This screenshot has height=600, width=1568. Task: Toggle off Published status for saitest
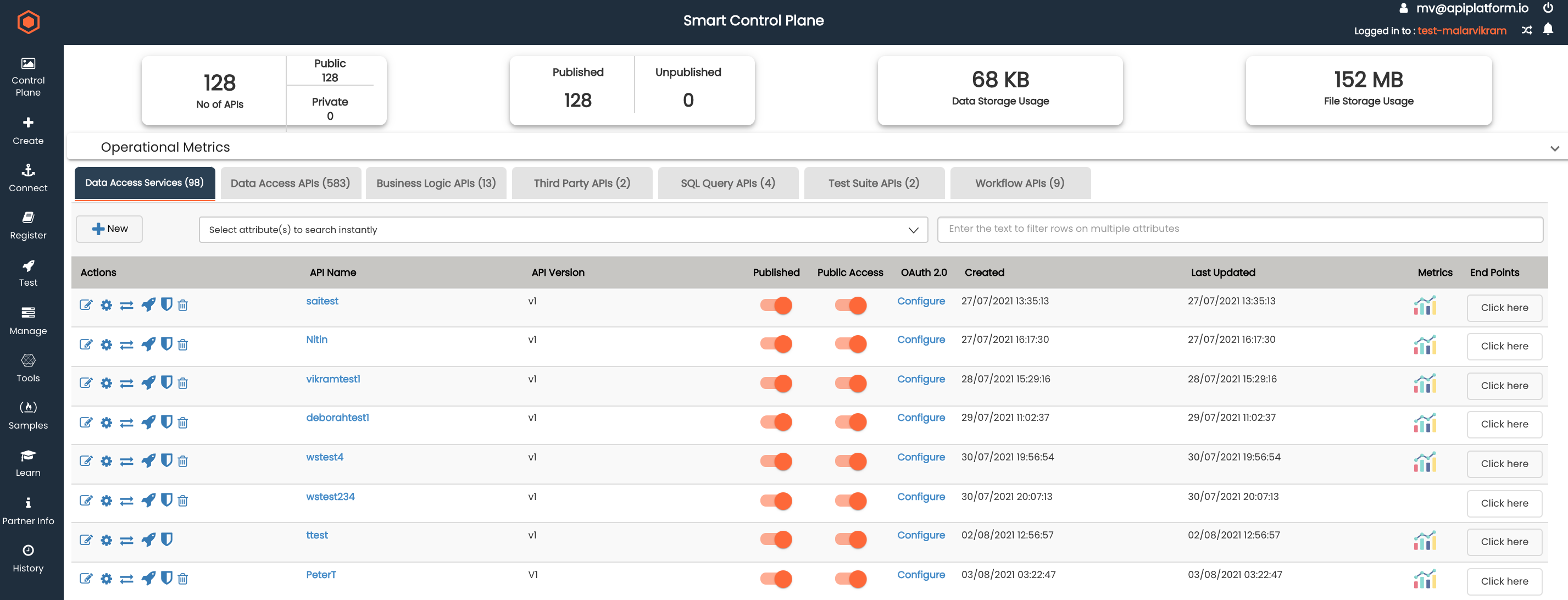pos(777,307)
